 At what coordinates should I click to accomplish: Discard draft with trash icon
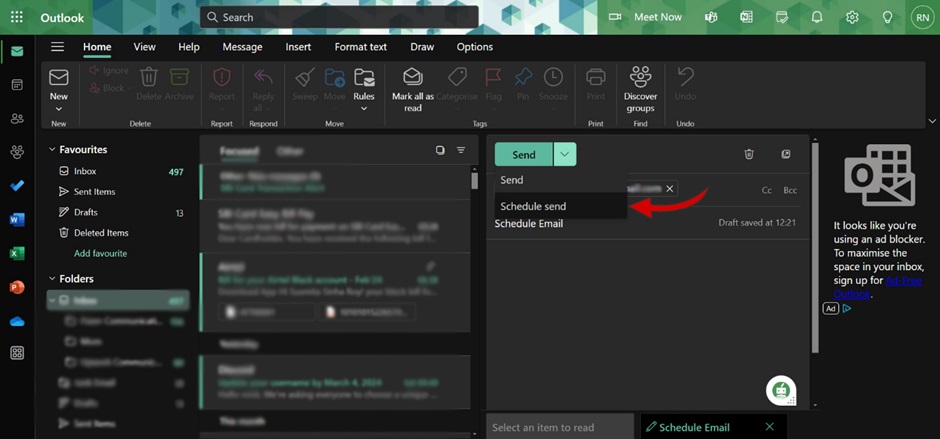[x=749, y=154]
